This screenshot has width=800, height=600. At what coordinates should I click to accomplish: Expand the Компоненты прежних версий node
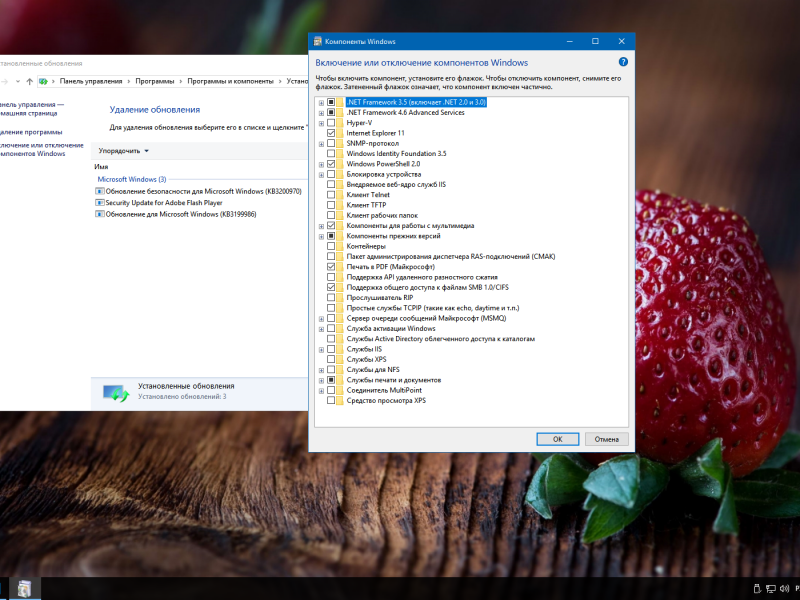click(x=321, y=237)
